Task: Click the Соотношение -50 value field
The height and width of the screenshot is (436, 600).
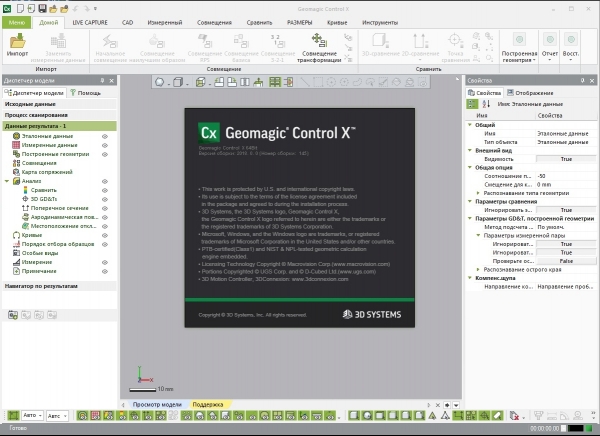Action: 566,176
